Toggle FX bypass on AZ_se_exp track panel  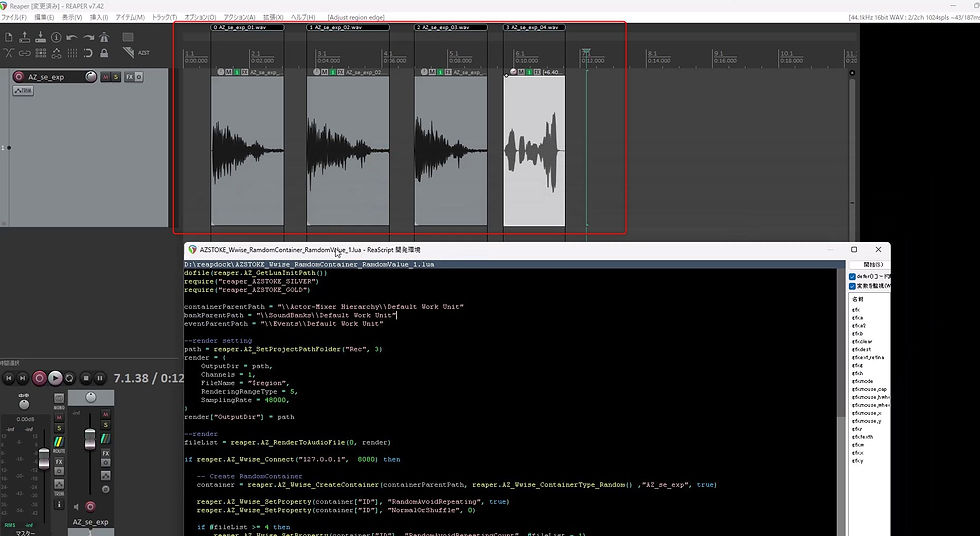139,77
